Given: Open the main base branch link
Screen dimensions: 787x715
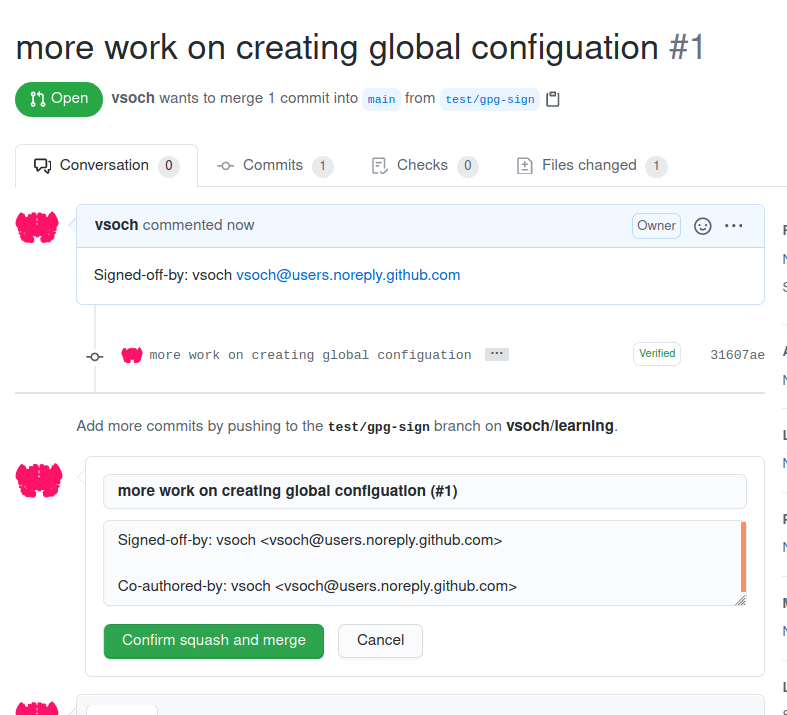Looking at the screenshot, I should tap(381, 99).
